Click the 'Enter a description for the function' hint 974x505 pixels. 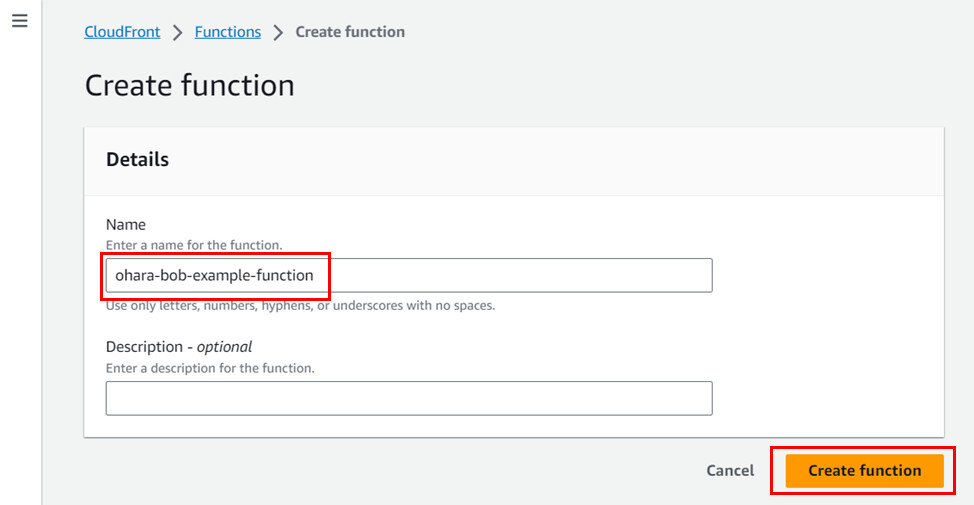click(x=210, y=368)
